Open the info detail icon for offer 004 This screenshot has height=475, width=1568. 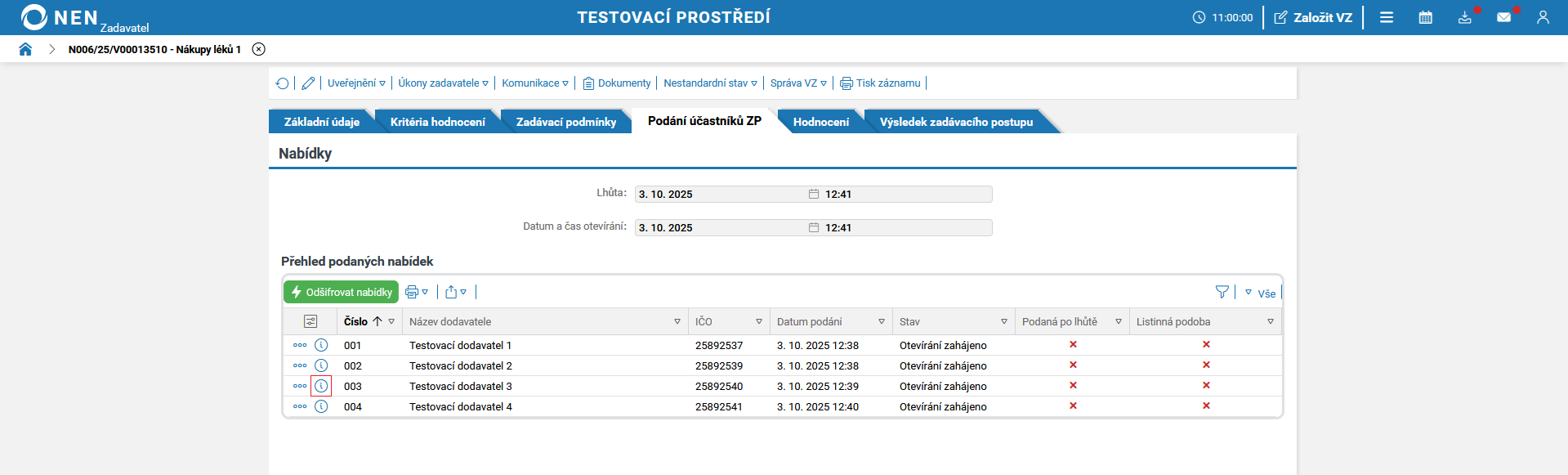(x=321, y=406)
